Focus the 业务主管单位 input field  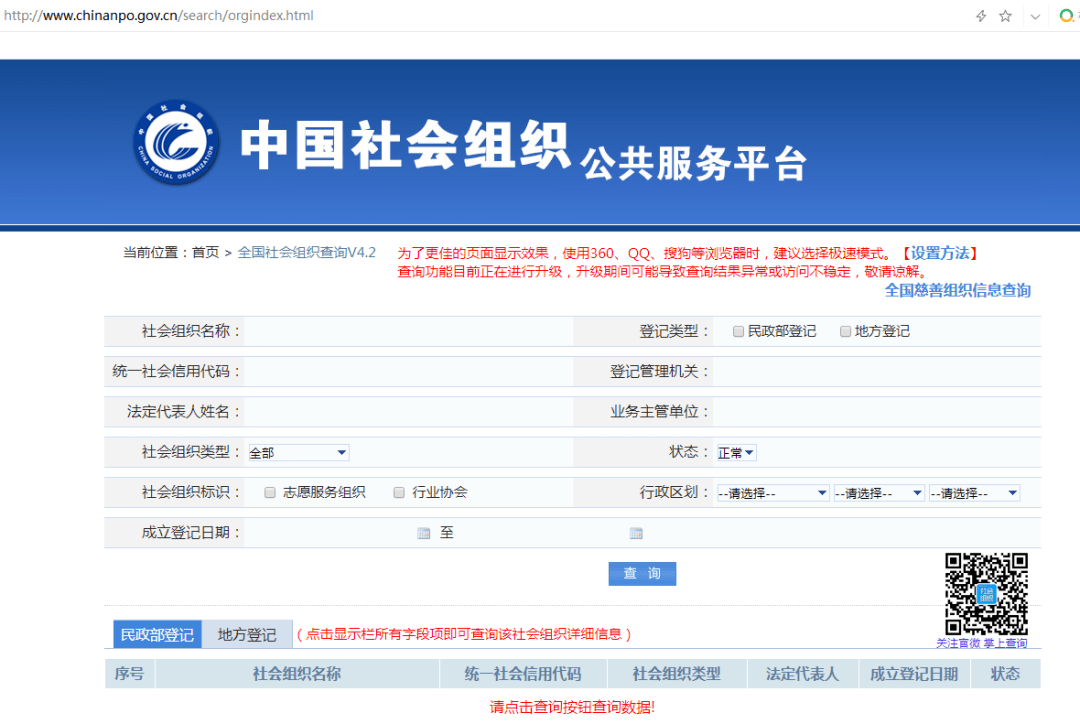(876, 412)
